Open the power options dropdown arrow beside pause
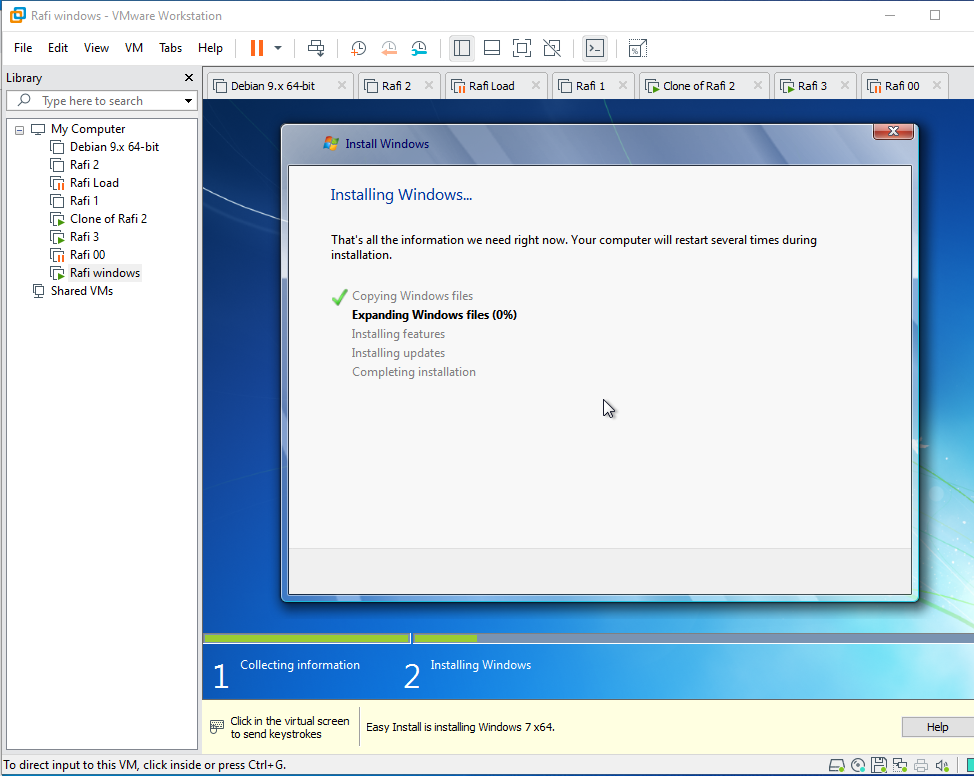The height and width of the screenshot is (776, 974). (278, 48)
